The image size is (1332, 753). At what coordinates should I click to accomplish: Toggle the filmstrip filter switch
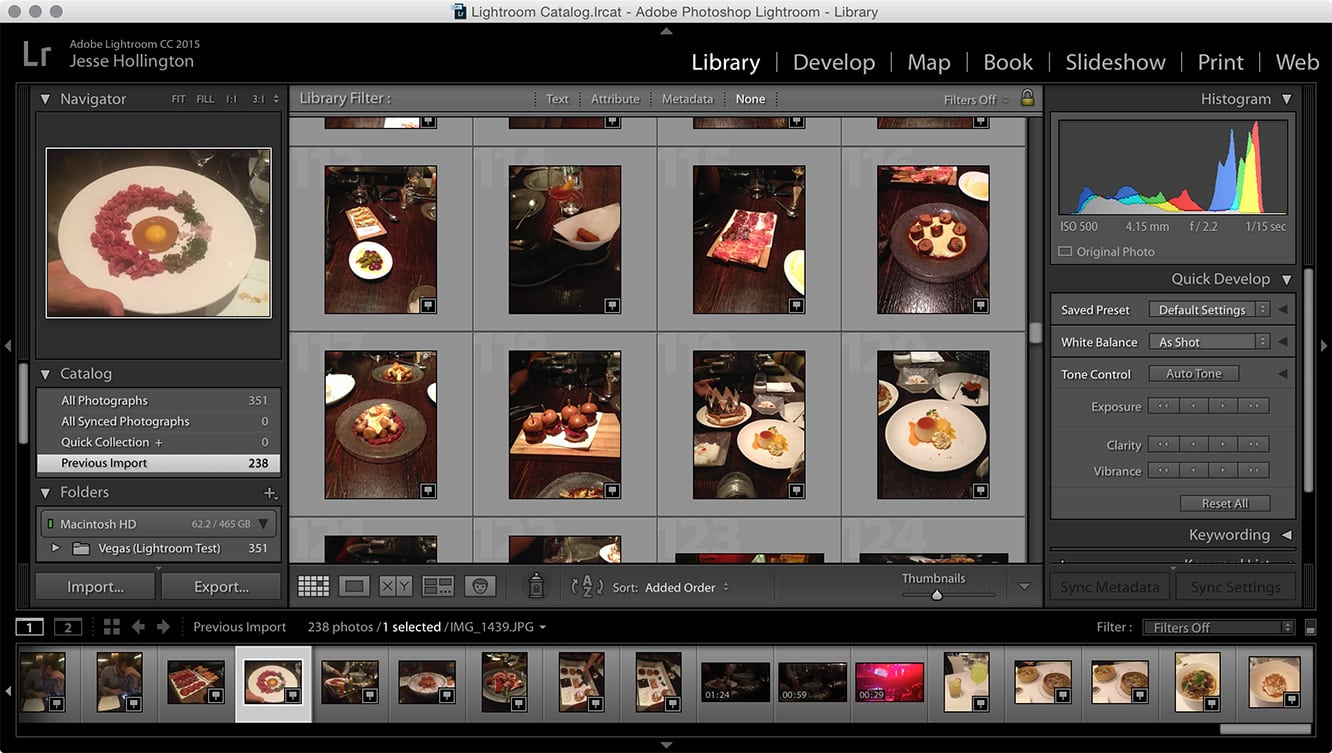click(x=1311, y=628)
